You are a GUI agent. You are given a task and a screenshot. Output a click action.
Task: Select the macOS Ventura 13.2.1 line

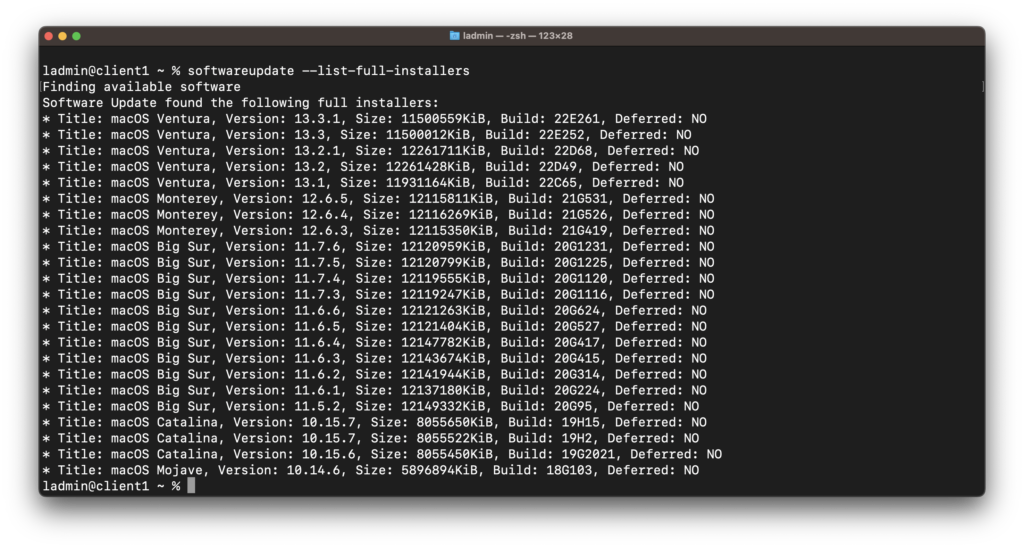click(x=371, y=151)
